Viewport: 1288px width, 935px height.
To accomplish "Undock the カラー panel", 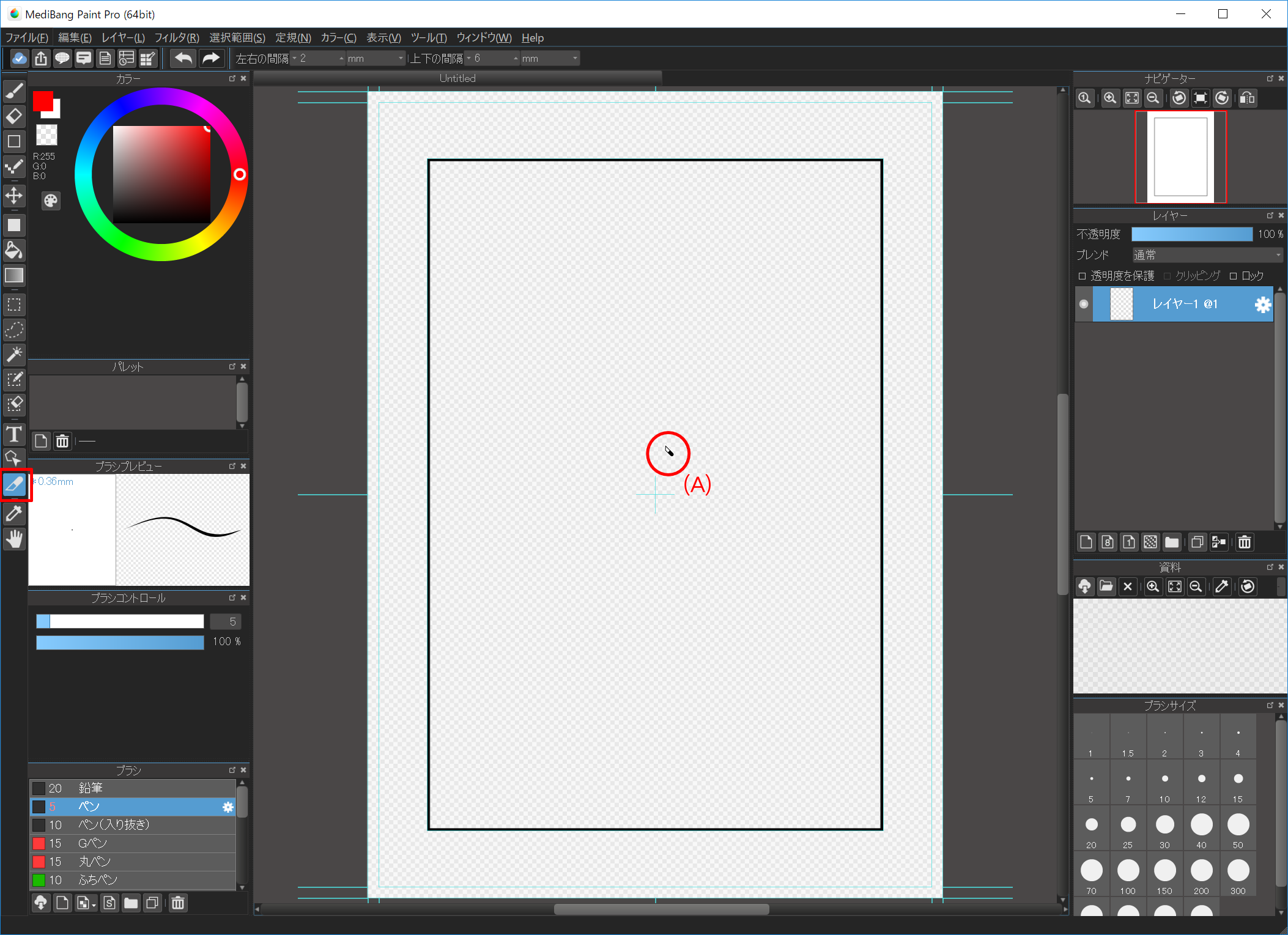I will point(232,78).
